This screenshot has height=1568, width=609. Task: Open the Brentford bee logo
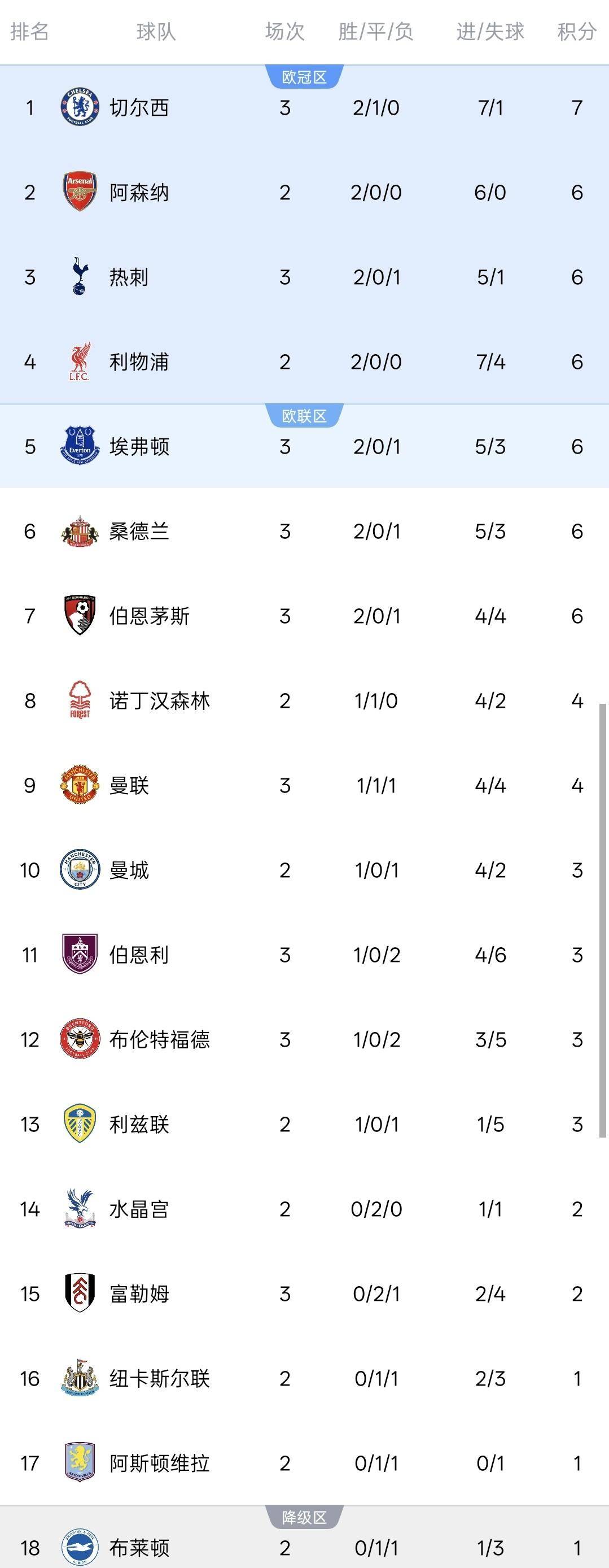80,1039
